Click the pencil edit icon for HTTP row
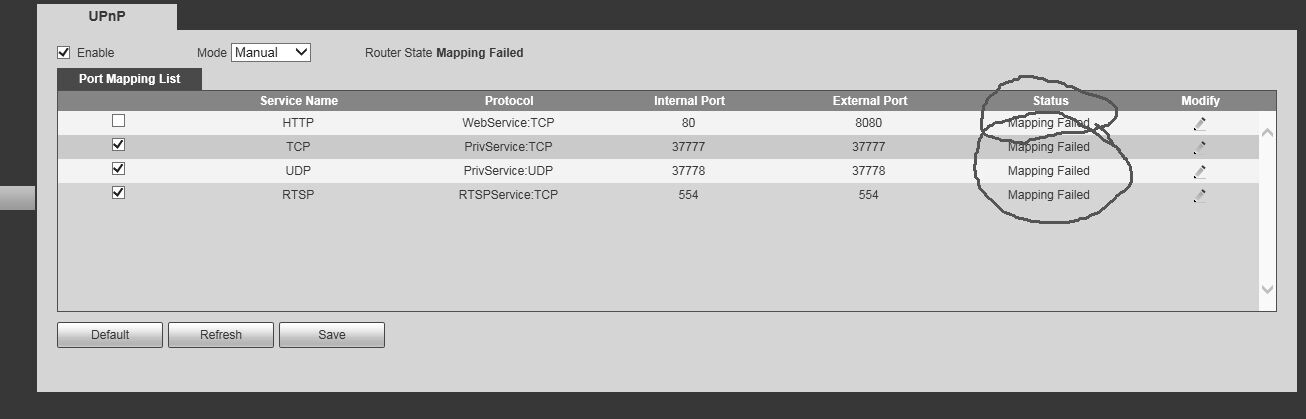Image resolution: width=1306 pixels, height=419 pixels. pos(1199,124)
